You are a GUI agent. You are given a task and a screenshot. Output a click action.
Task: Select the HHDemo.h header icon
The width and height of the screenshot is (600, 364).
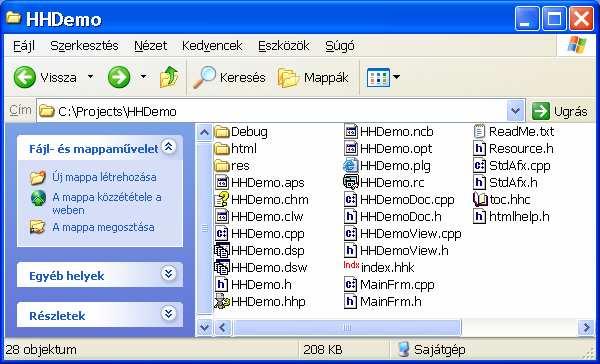point(222,284)
